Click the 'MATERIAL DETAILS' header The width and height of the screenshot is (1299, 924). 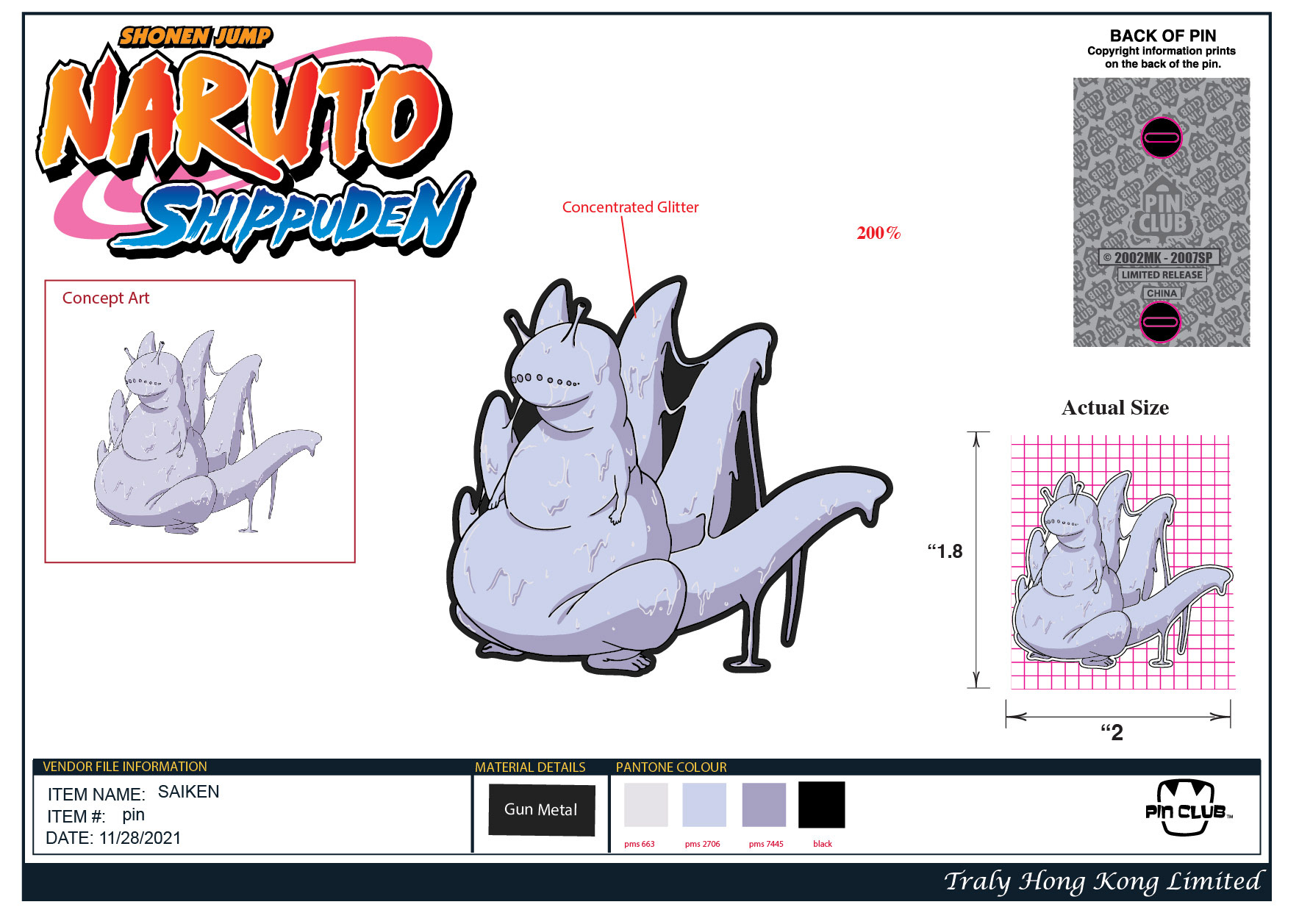click(x=530, y=767)
